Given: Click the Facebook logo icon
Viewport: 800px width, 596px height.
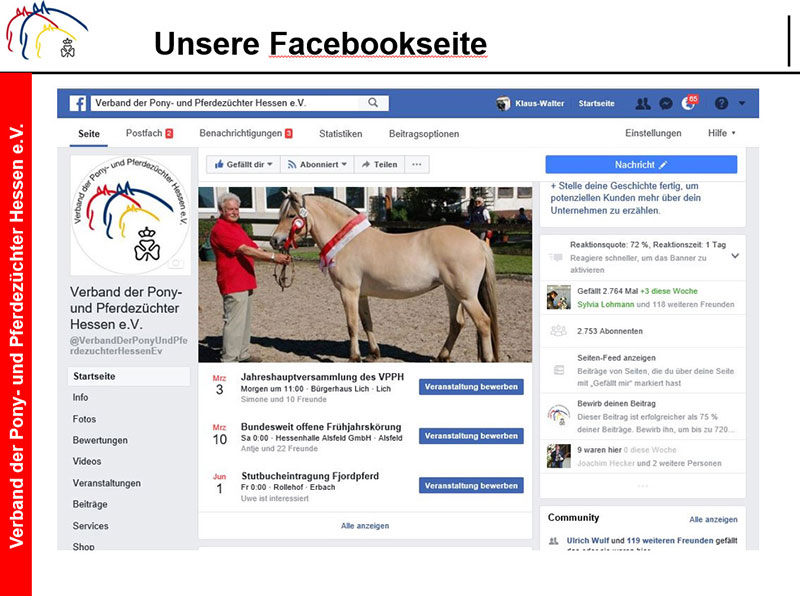Looking at the screenshot, I should (78, 104).
